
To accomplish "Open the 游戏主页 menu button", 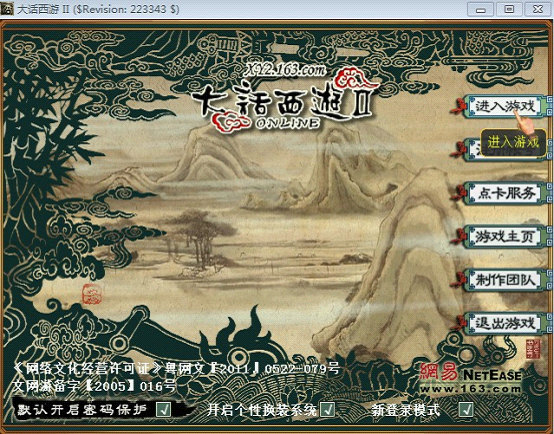I will coord(505,237).
